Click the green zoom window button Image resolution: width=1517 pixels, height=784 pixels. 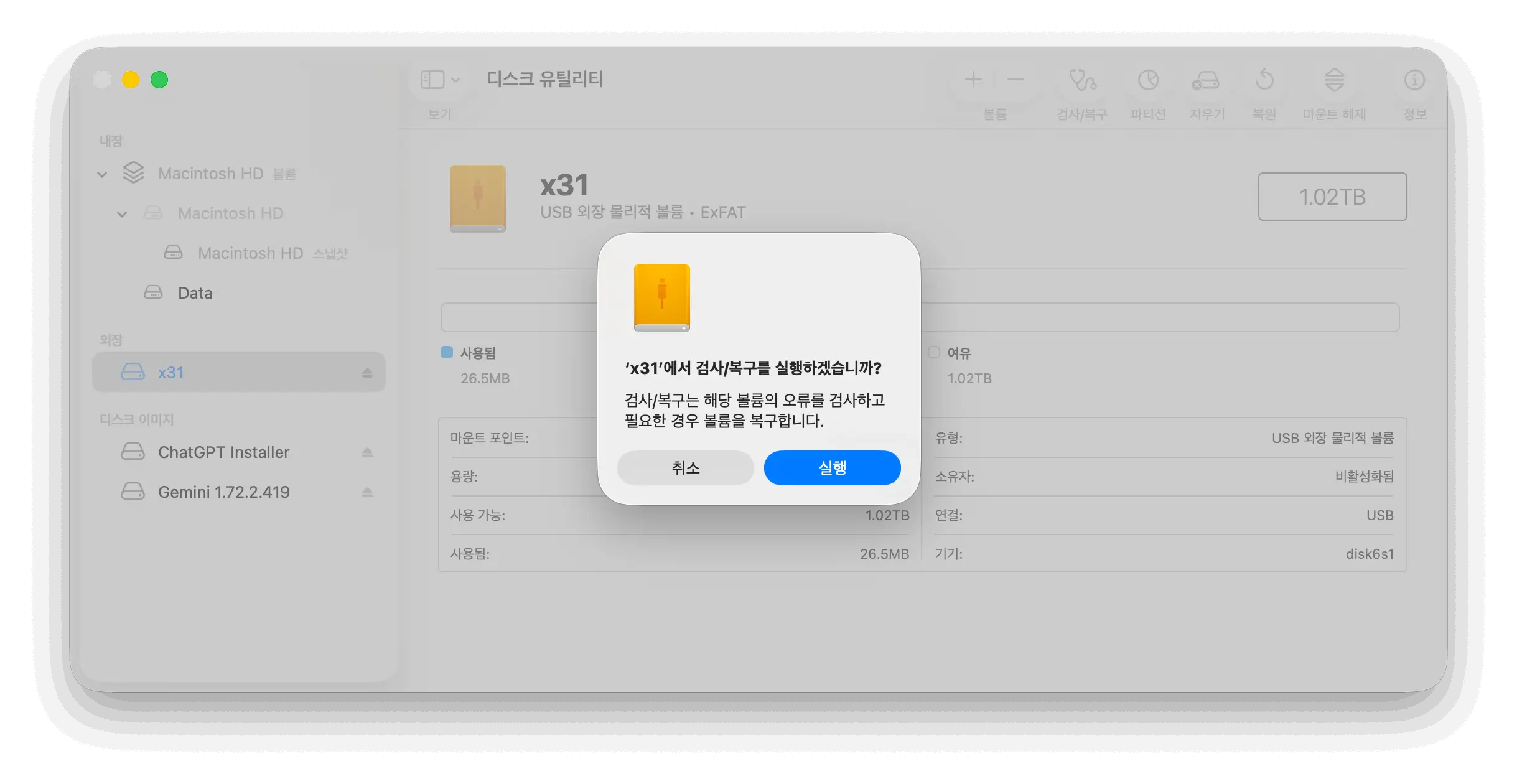tap(159, 80)
